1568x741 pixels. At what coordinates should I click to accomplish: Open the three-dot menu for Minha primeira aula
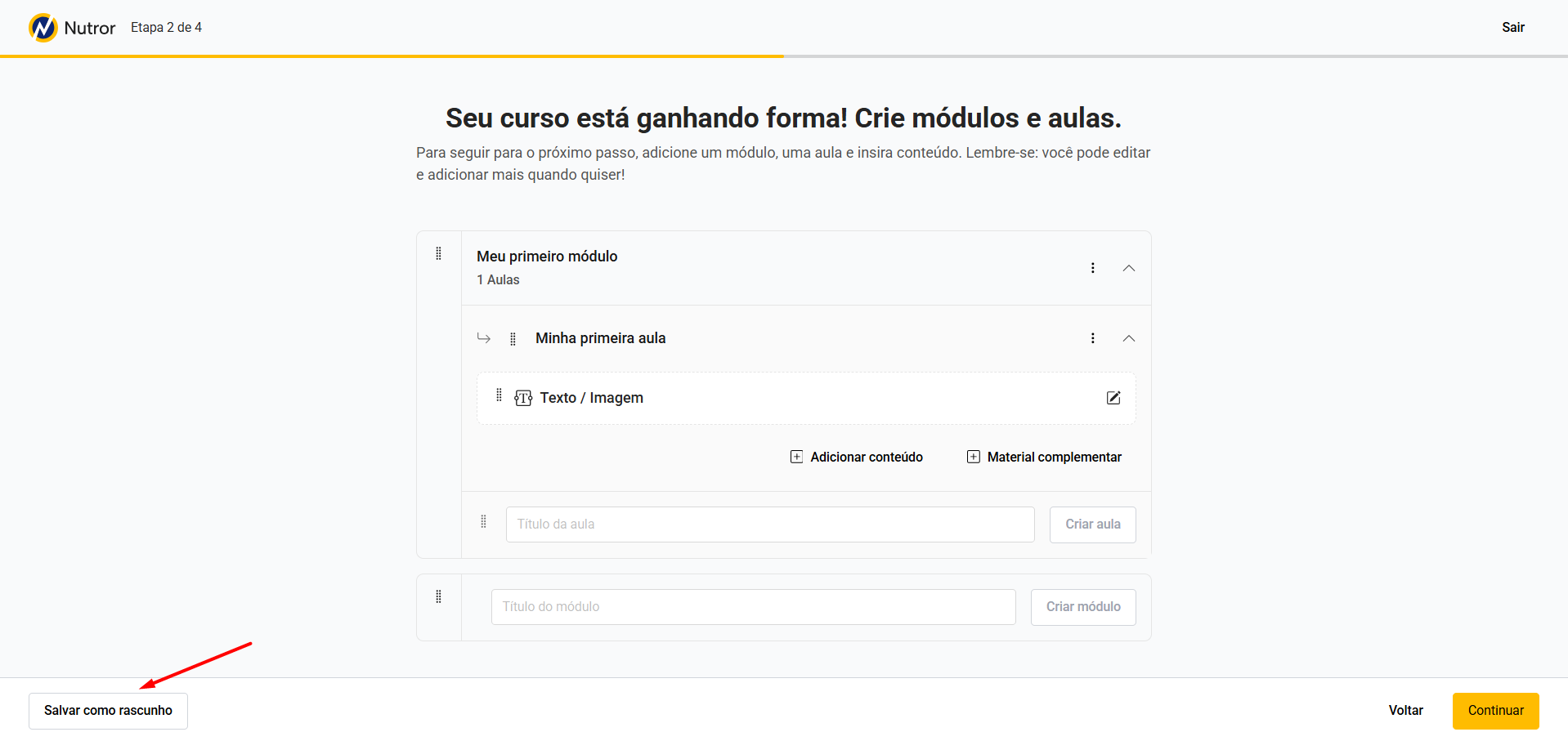tap(1092, 338)
